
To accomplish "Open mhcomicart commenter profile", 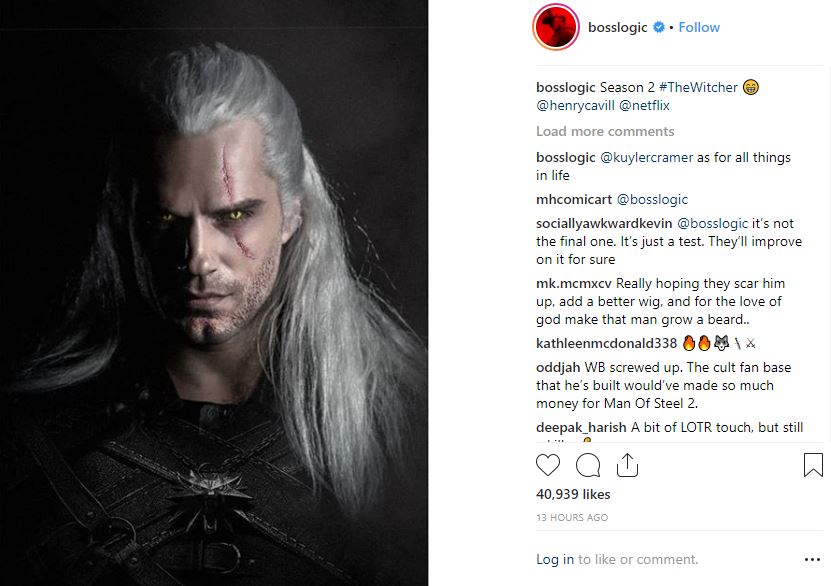I will (574, 199).
